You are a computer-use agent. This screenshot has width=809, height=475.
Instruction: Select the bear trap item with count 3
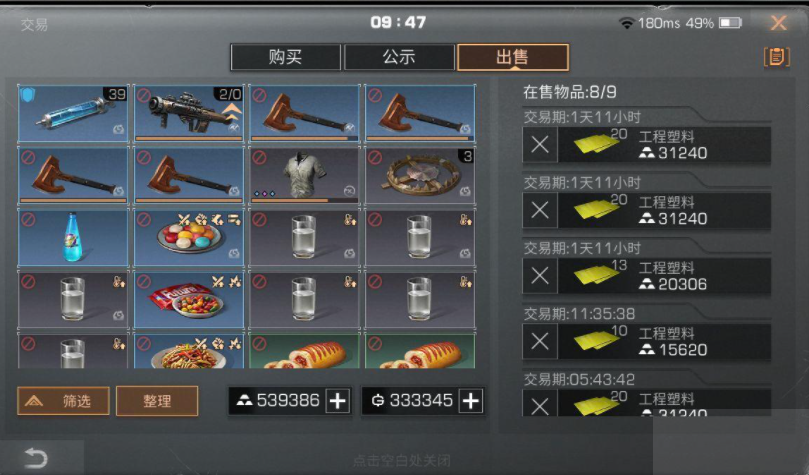coord(419,175)
